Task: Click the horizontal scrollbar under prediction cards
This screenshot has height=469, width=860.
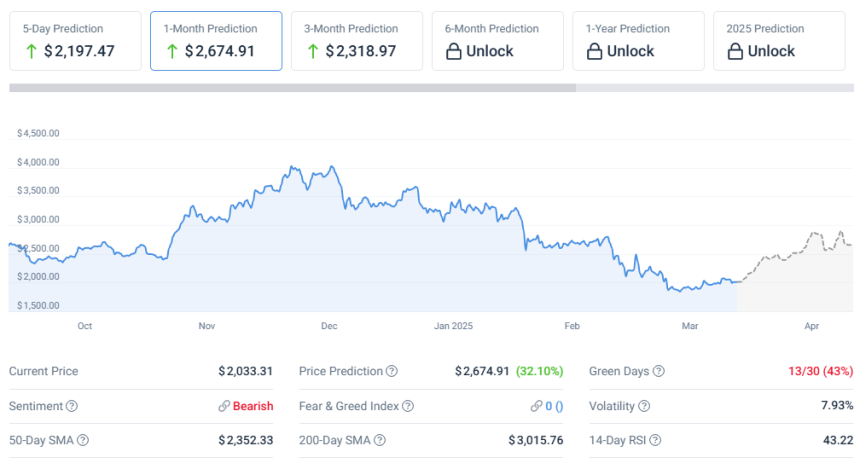Action: point(292,88)
